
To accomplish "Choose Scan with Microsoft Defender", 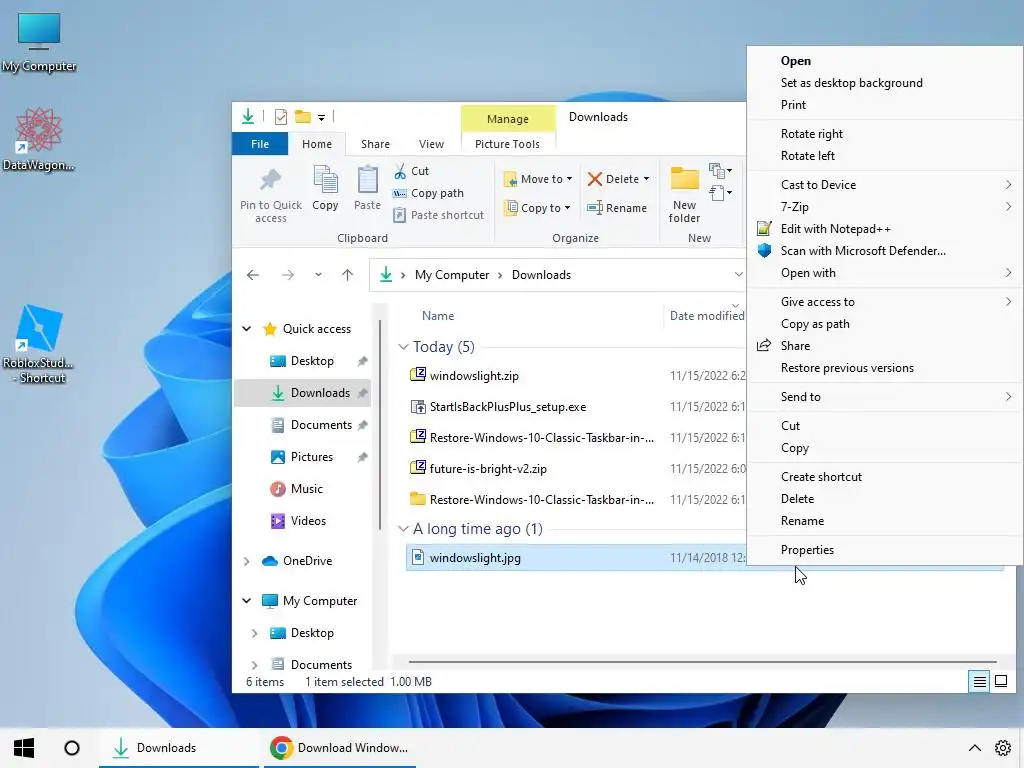I will (863, 251).
